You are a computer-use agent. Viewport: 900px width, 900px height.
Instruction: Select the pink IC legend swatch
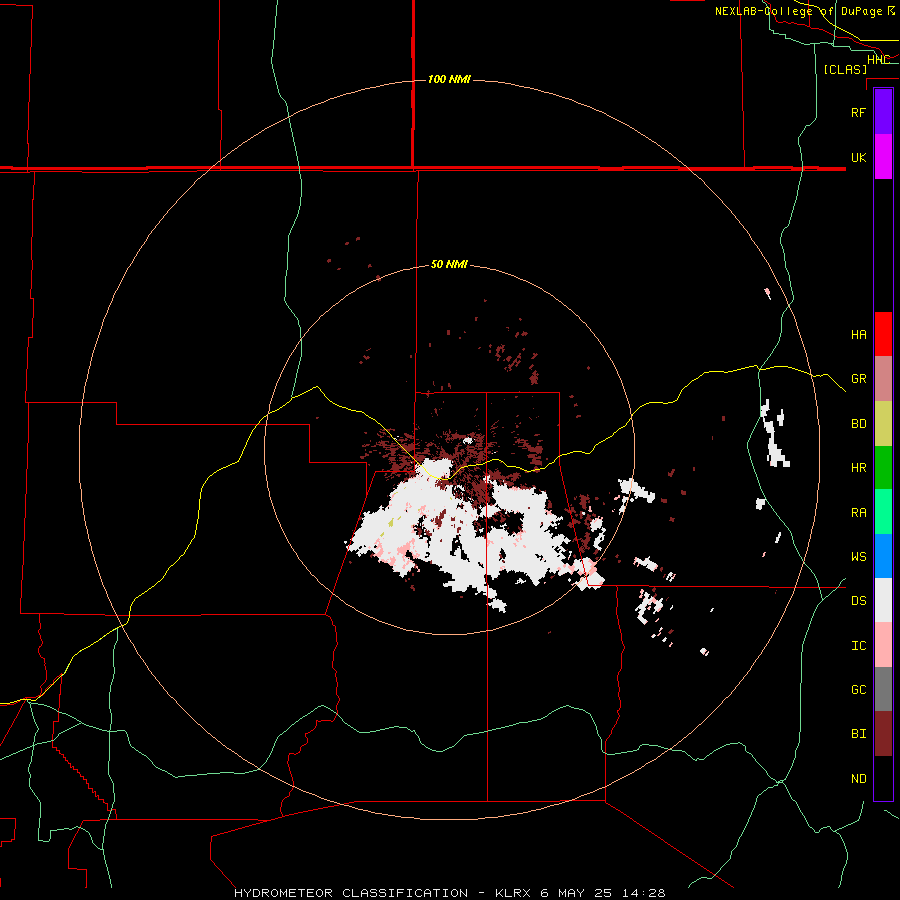pos(883,645)
